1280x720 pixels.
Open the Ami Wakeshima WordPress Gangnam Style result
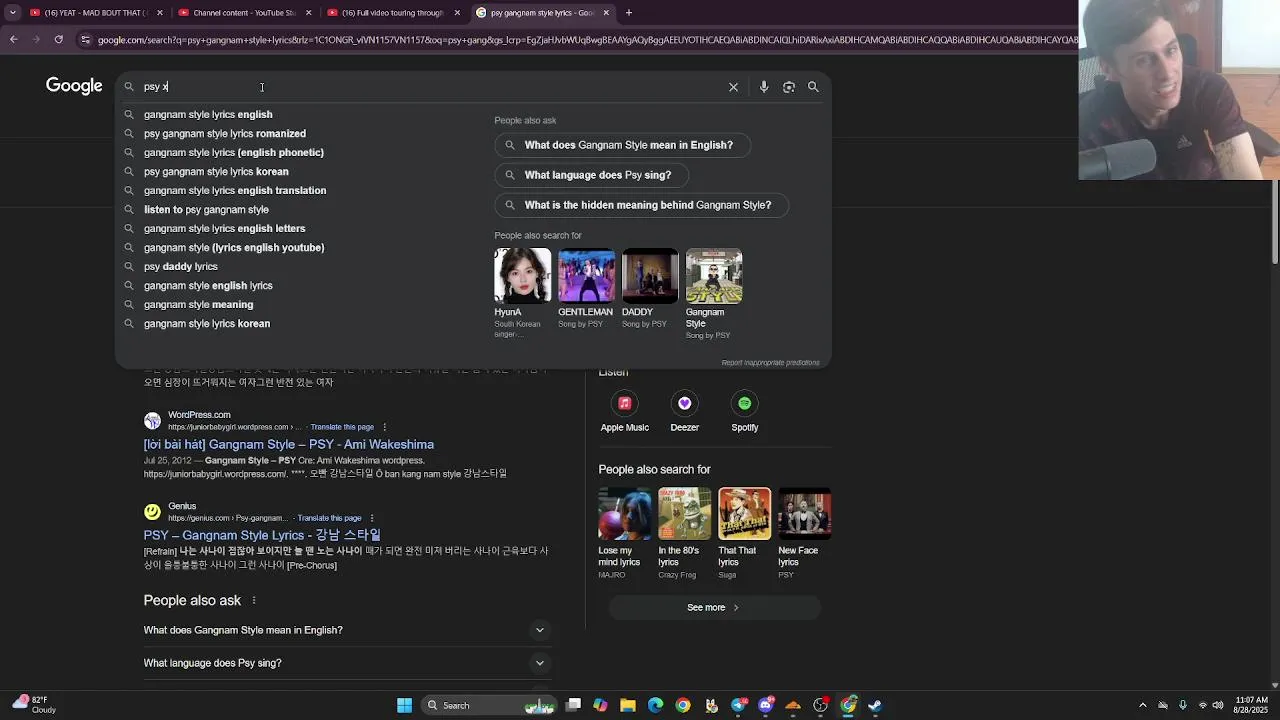(289, 444)
